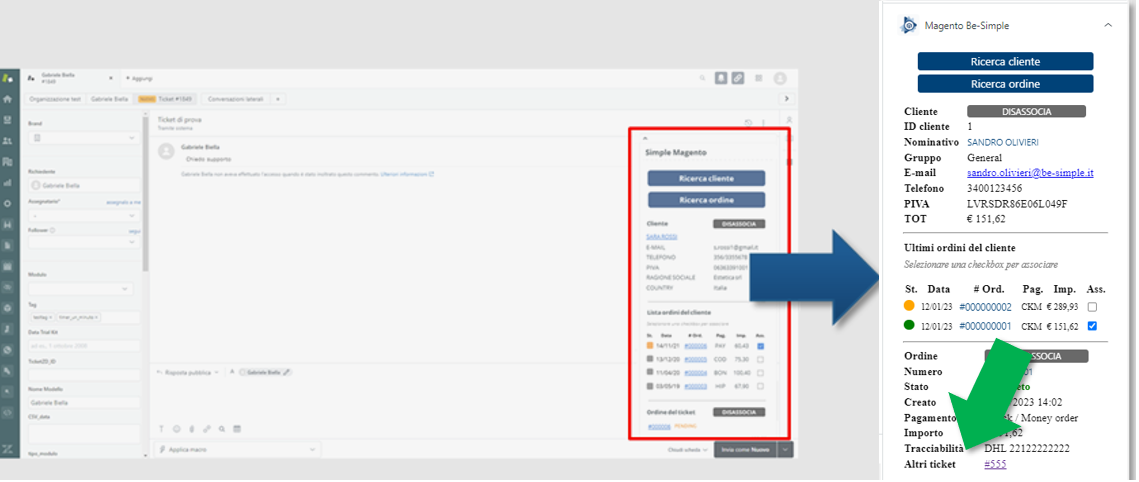
Task: Close the Gabriele Biella #1849 top tab
Action: [x=110, y=78]
